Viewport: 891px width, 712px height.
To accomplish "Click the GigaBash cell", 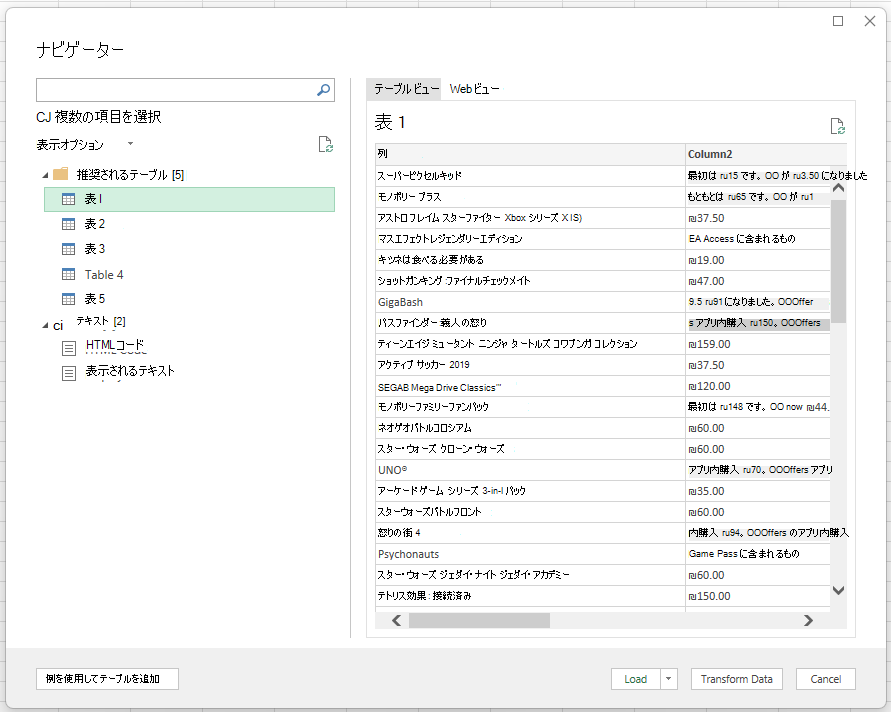I will [530, 302].
